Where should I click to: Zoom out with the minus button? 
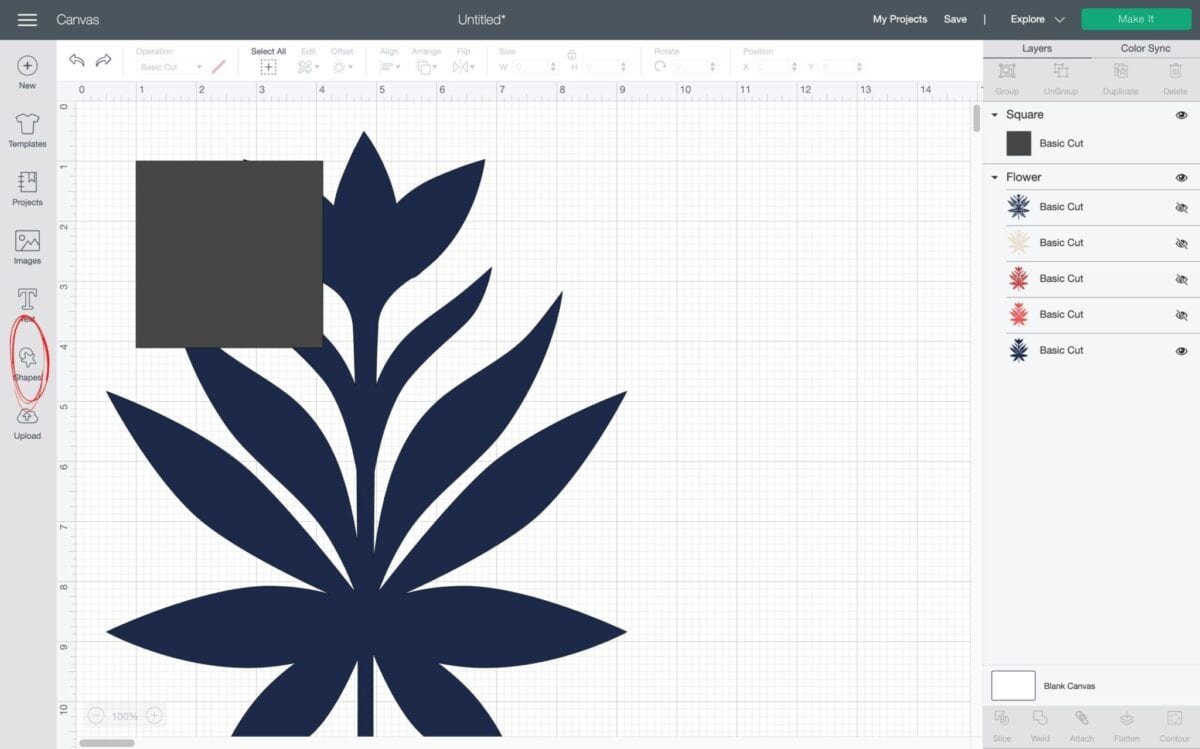(96, 716)
